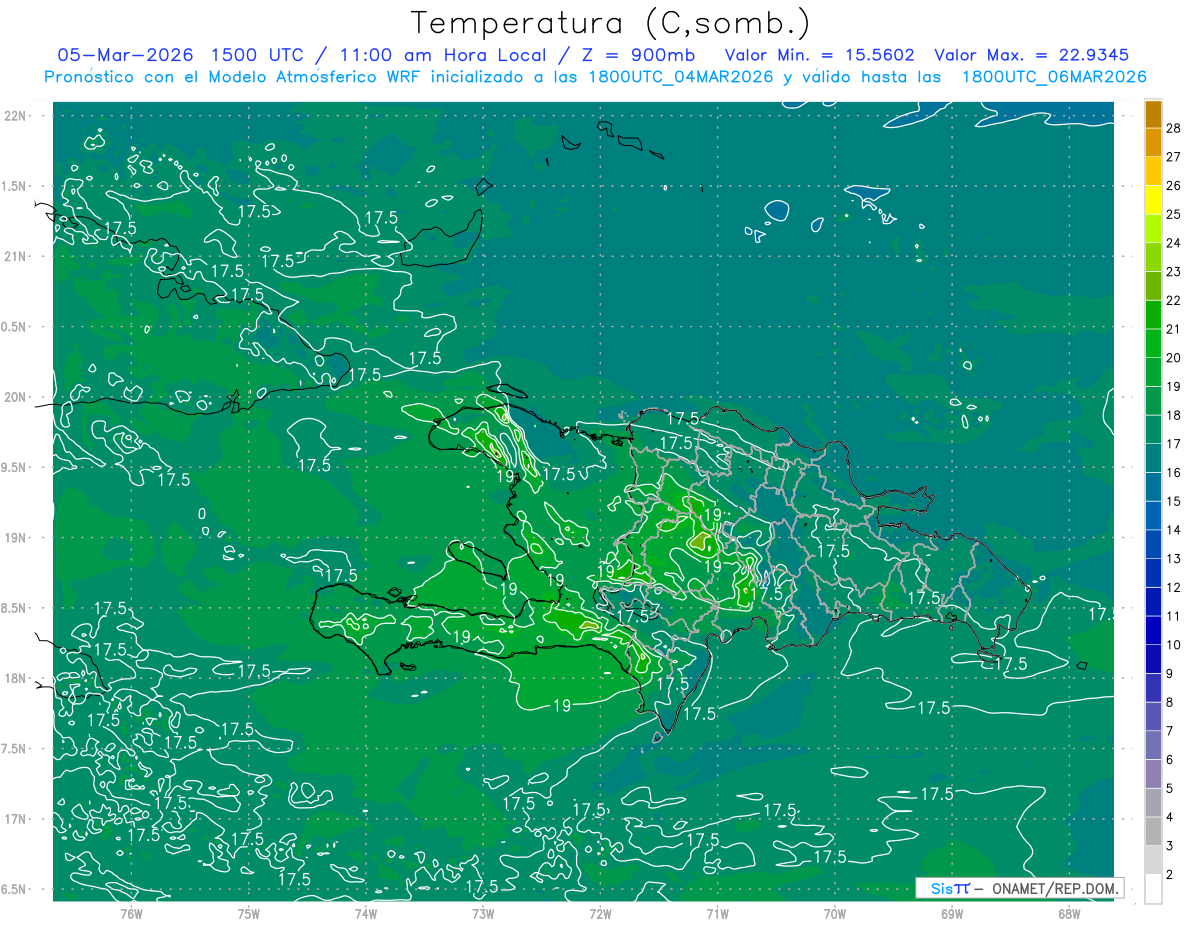This screenshot has height=927, width=1200.
Task: Click legend scale value 28
Action: [1173, 128]
